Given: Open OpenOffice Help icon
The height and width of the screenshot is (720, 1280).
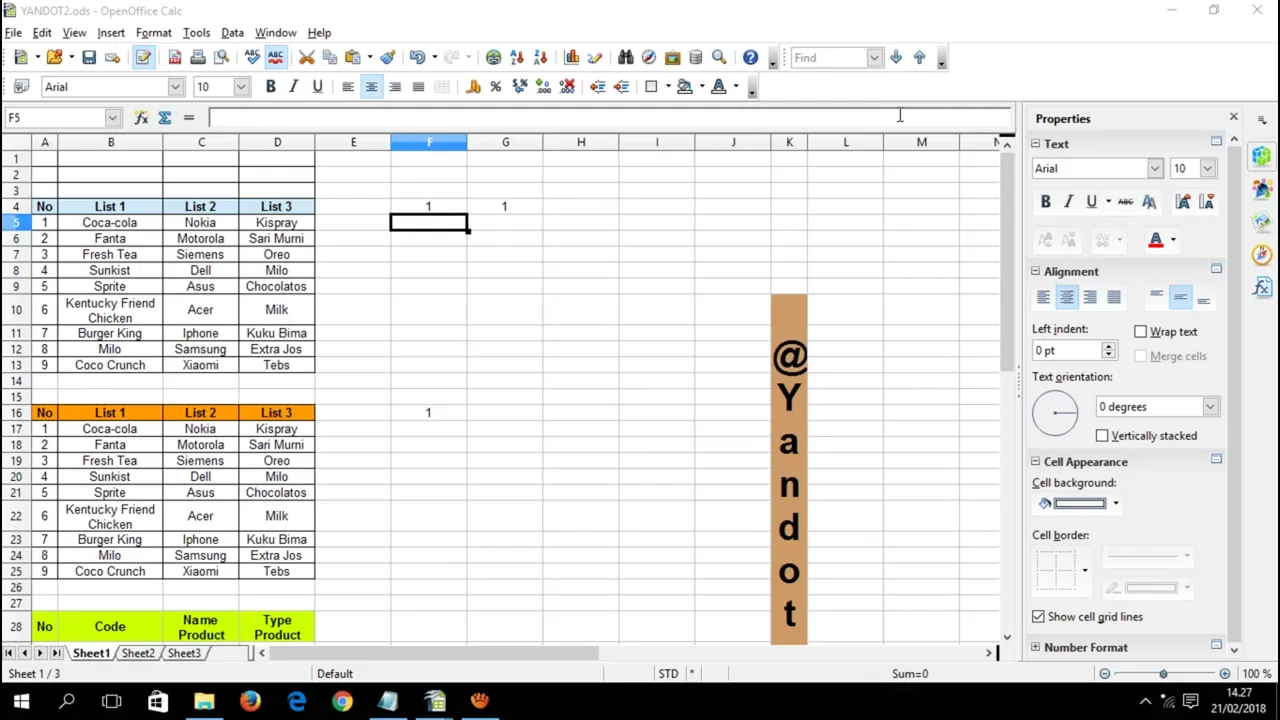Looking at the screenshot, I should [750, 58].
